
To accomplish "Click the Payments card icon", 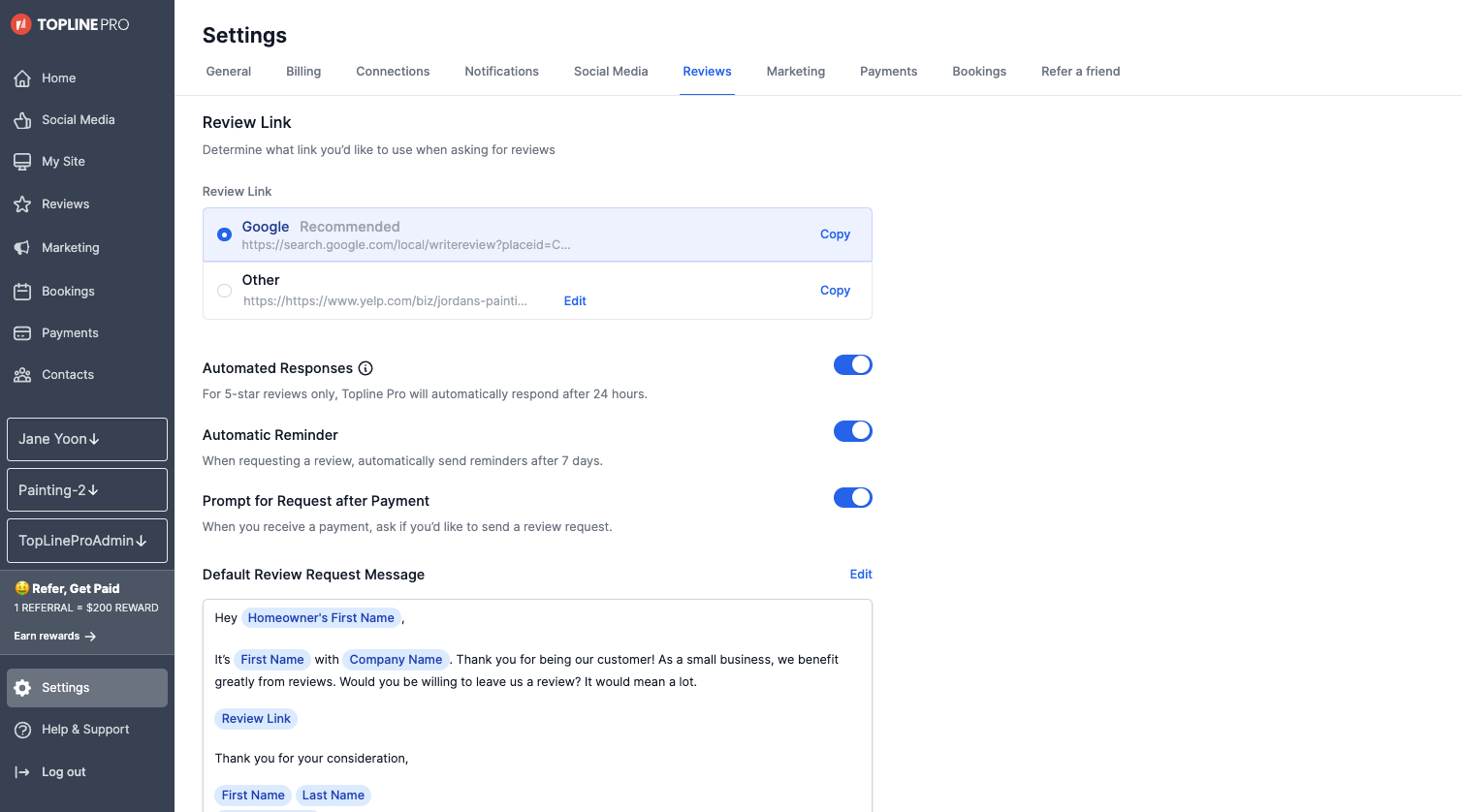I will (x=22, y=333).
